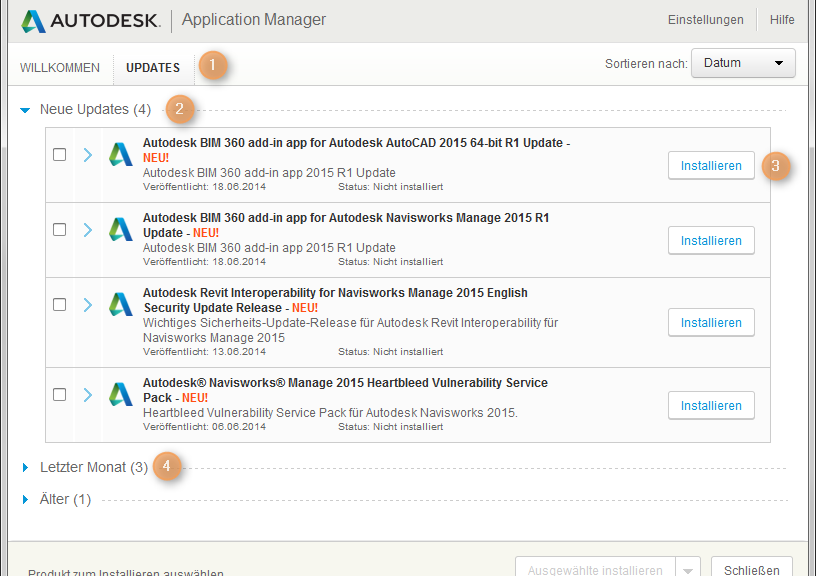Install the BIM 360 add-in for AutoCAD 2015

click(x=711, y=165)
